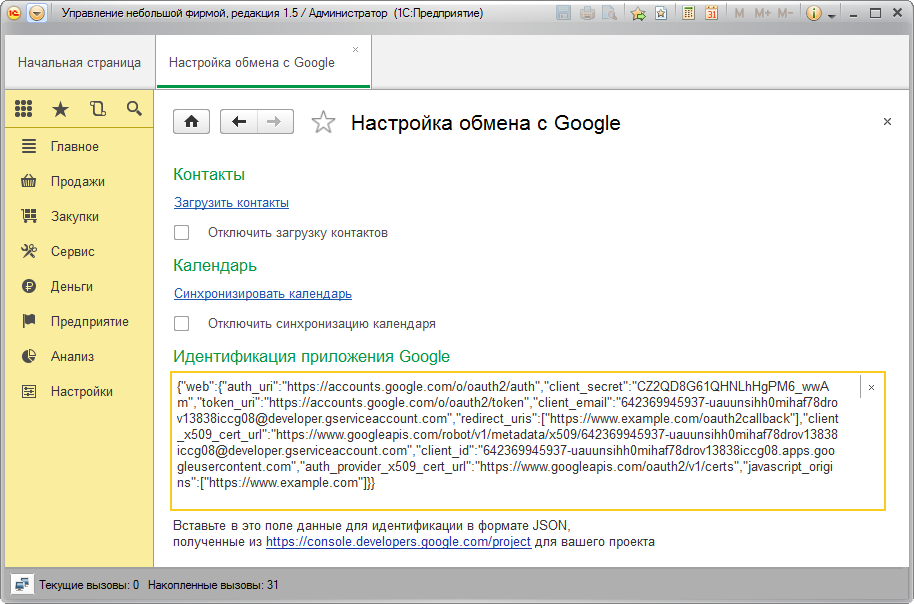The width and height of the screenshot is (914, 604).
Task: Click the Загрузить контакты link
Action: tap(231, 202)
